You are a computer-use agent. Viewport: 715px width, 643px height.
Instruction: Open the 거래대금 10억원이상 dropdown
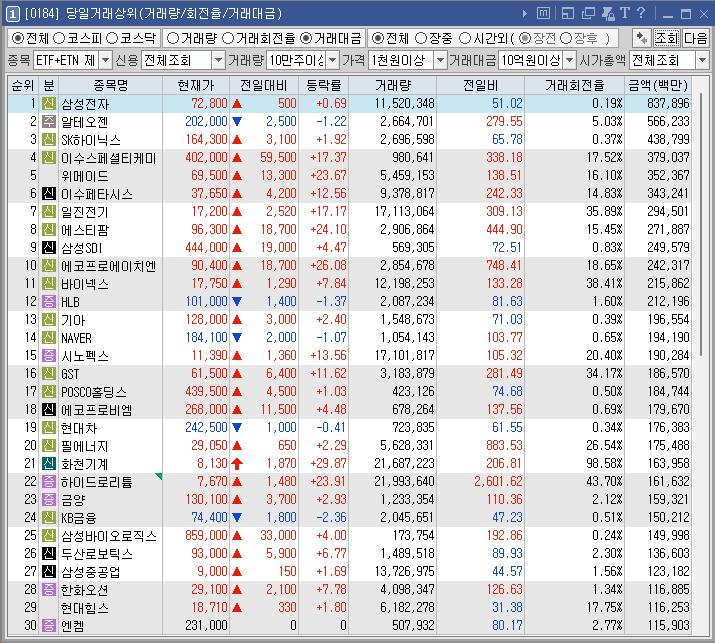point(570,60)
